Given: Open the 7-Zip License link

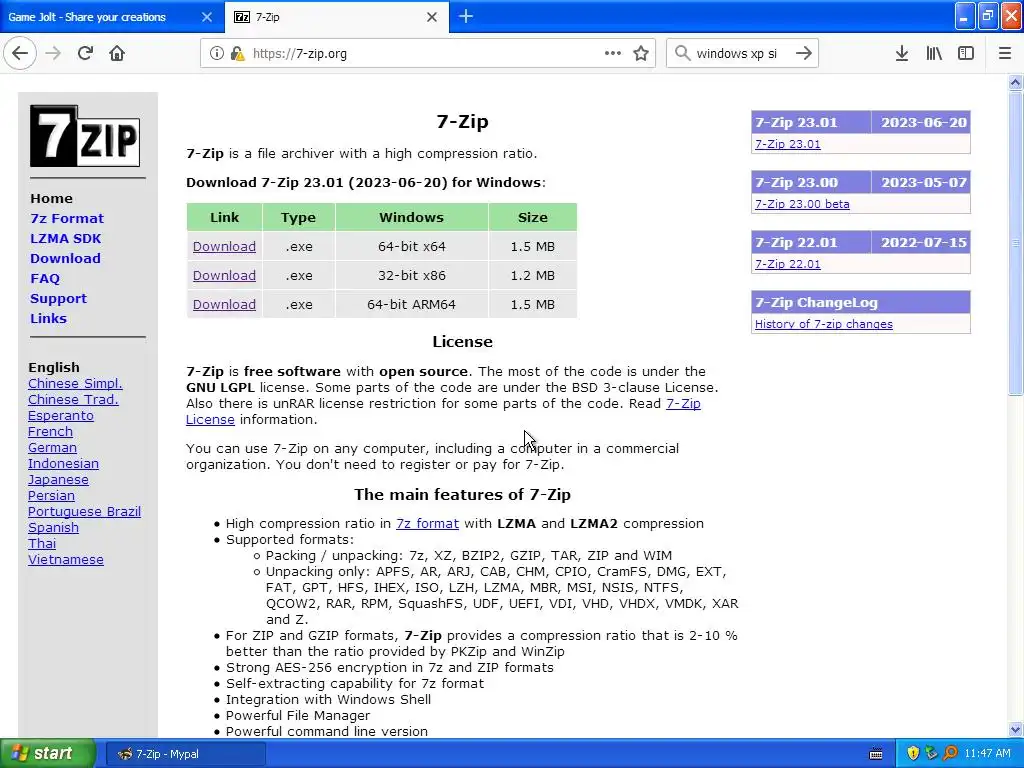Looking at the screenshot, I should pos(683,404).
